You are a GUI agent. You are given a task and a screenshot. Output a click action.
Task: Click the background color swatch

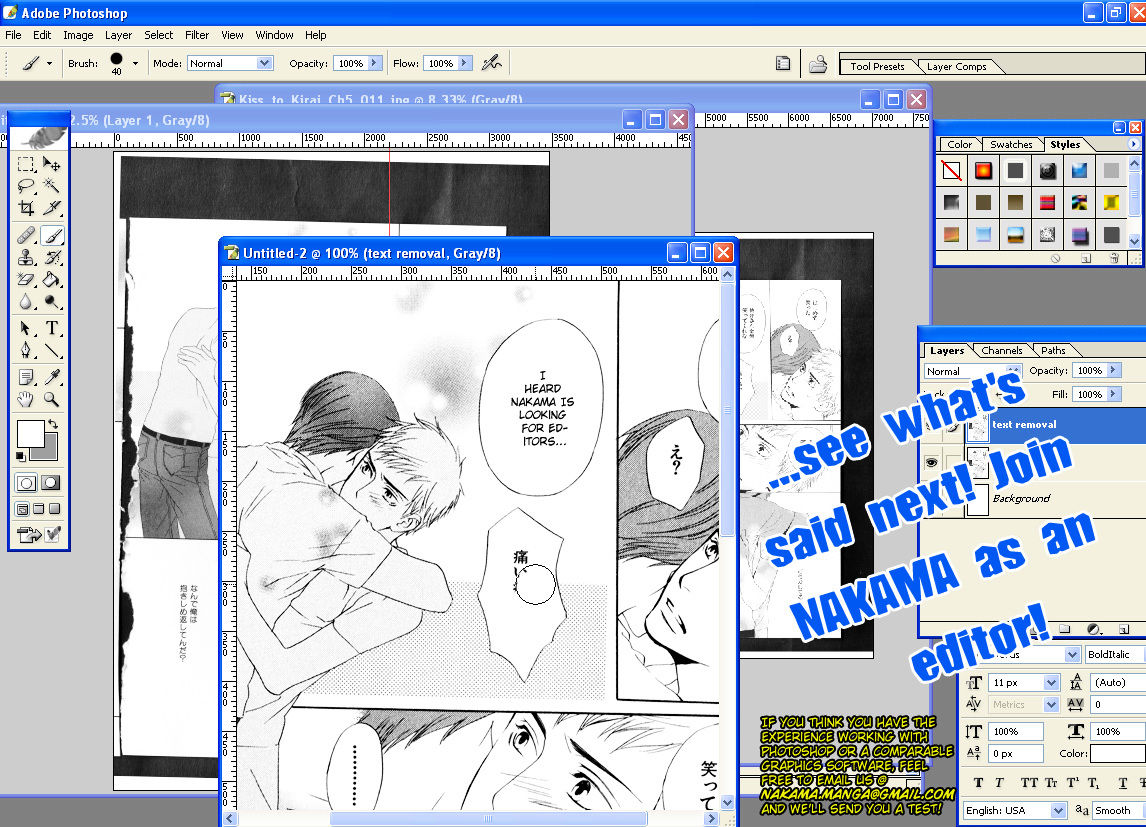tap(50, 451)
